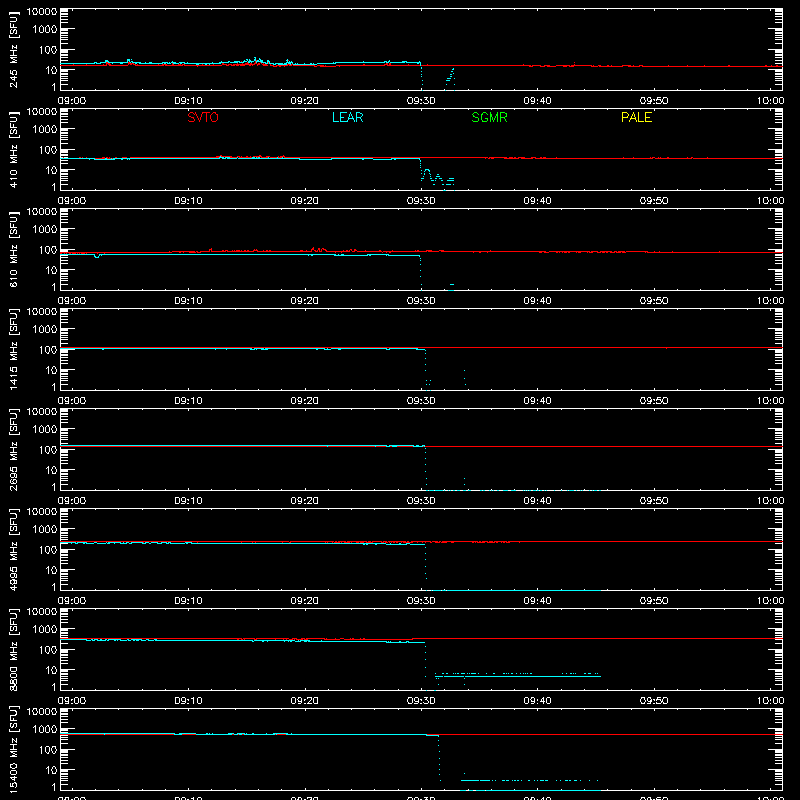Select the '410 MHz [SFU]' axis title
Screen dimensions: 800x800
click(14, 149)
